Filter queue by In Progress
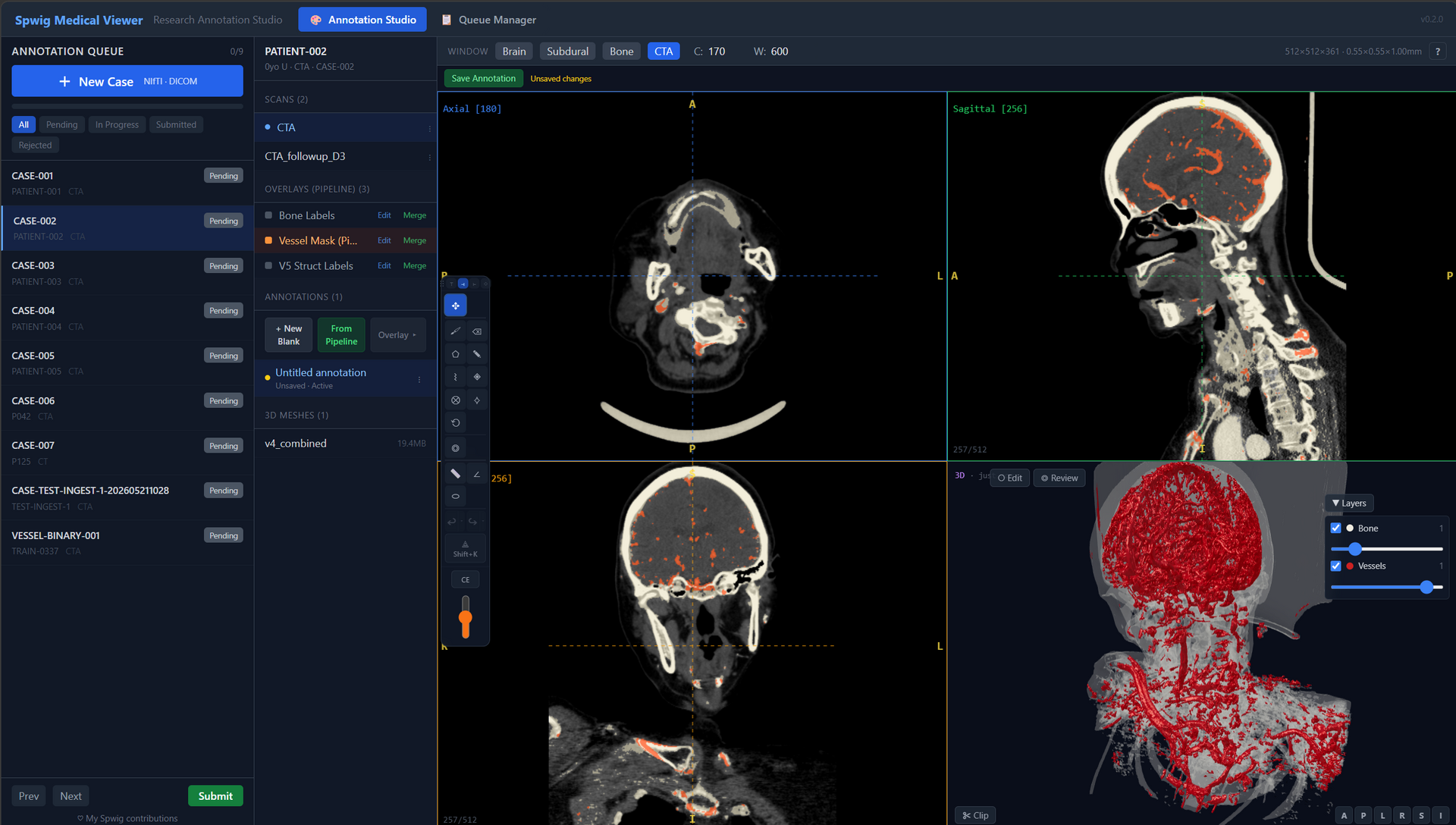Image resolution: width=1456 pixels, height=825 pixels. (117, 124)
